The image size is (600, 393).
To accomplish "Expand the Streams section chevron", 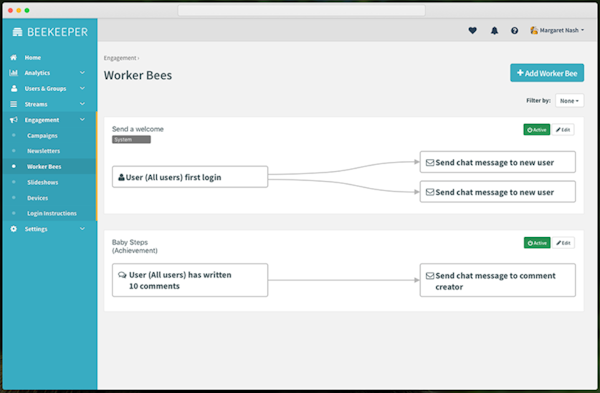I will 82,104.
